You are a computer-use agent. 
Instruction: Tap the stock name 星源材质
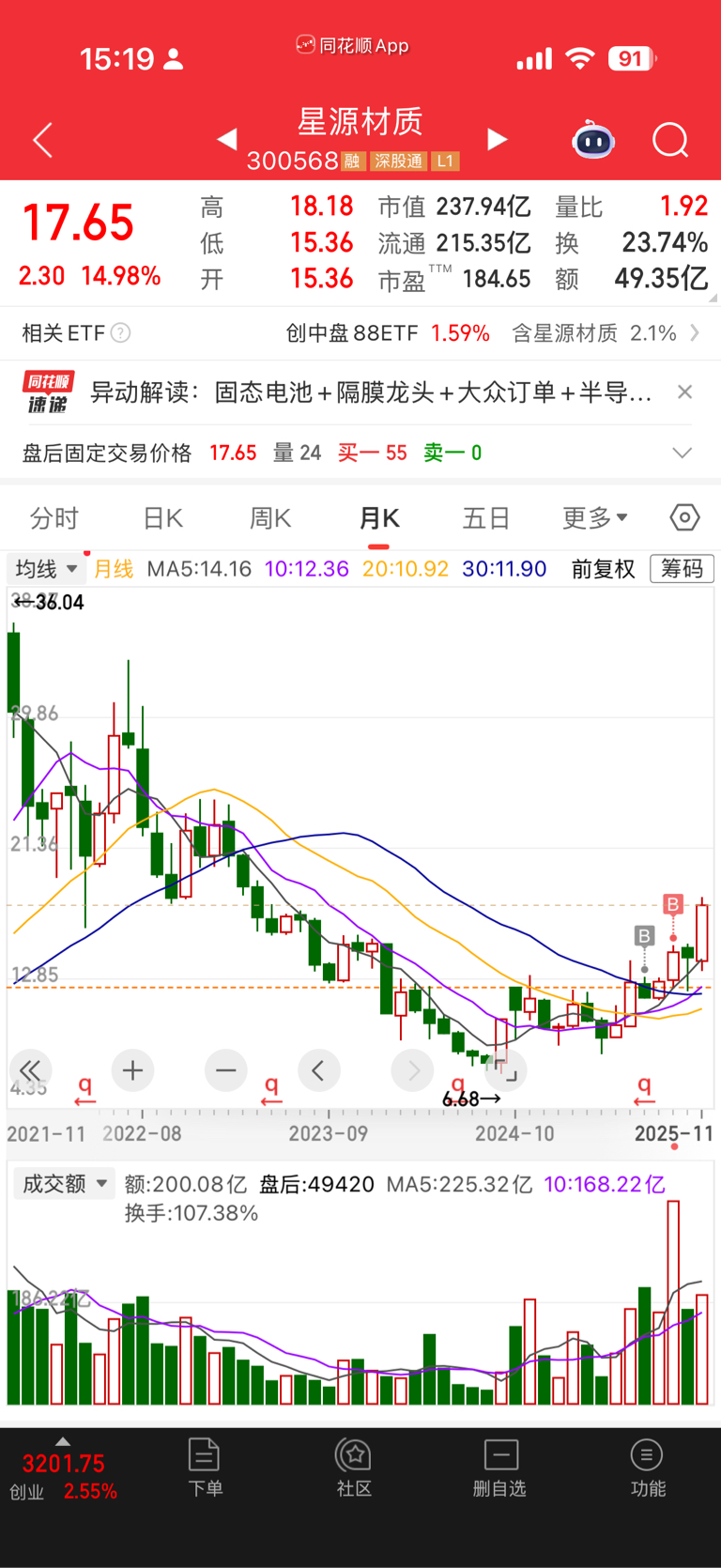(360, 122)
